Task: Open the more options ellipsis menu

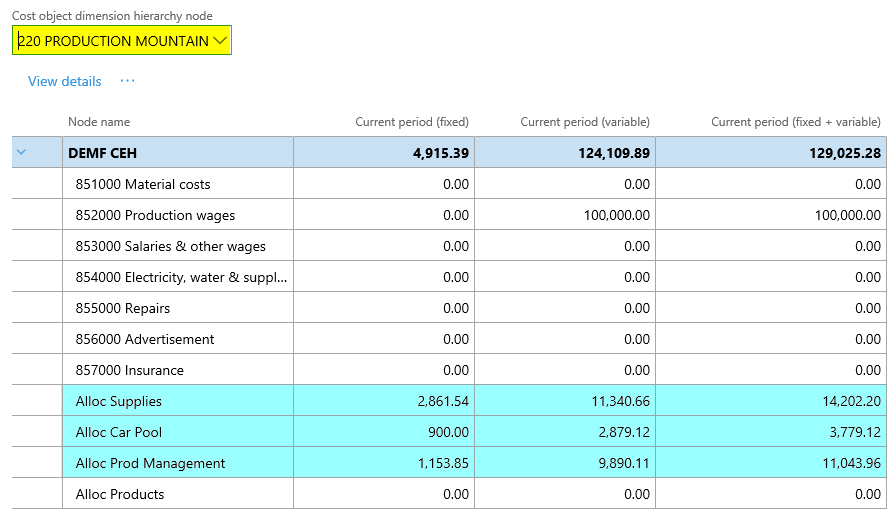Action: pos(127,81)
